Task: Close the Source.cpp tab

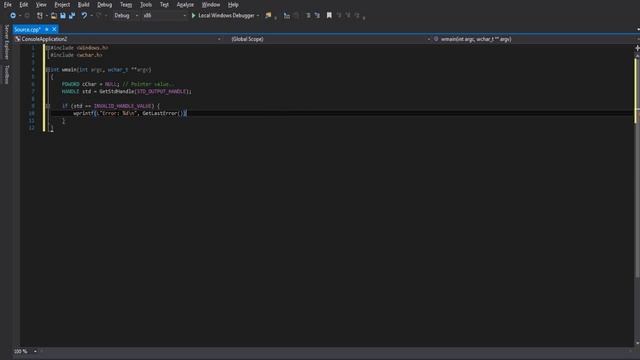Action: (54, 29)
